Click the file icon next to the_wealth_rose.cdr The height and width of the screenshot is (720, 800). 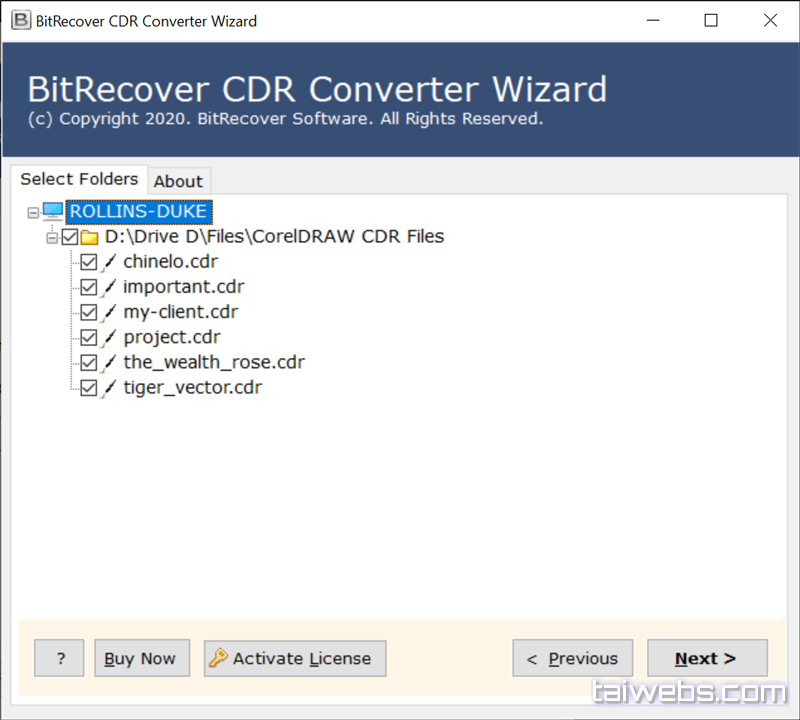point(108,363)
